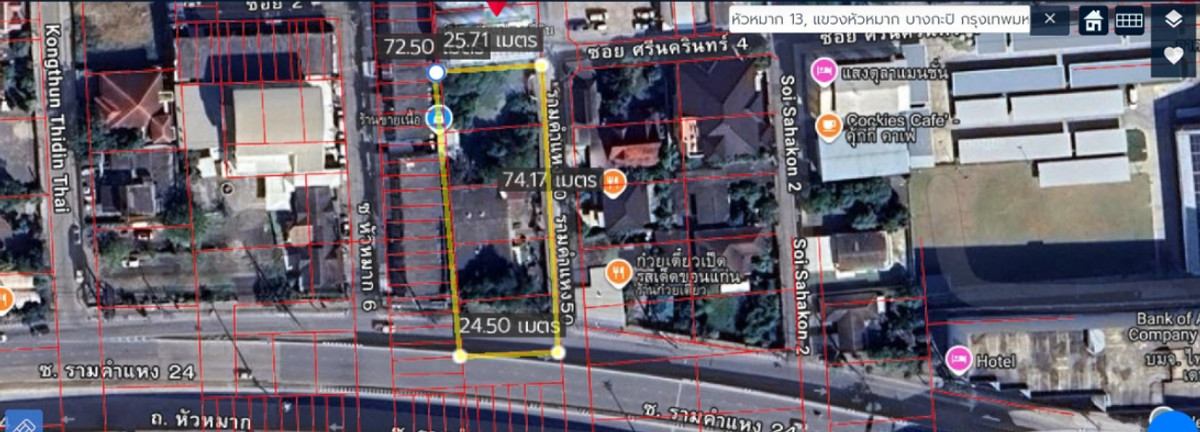Viewport: 1200px width, 432px height.
Task: Click the pink Hotel marker
Action: click(958, 358)
